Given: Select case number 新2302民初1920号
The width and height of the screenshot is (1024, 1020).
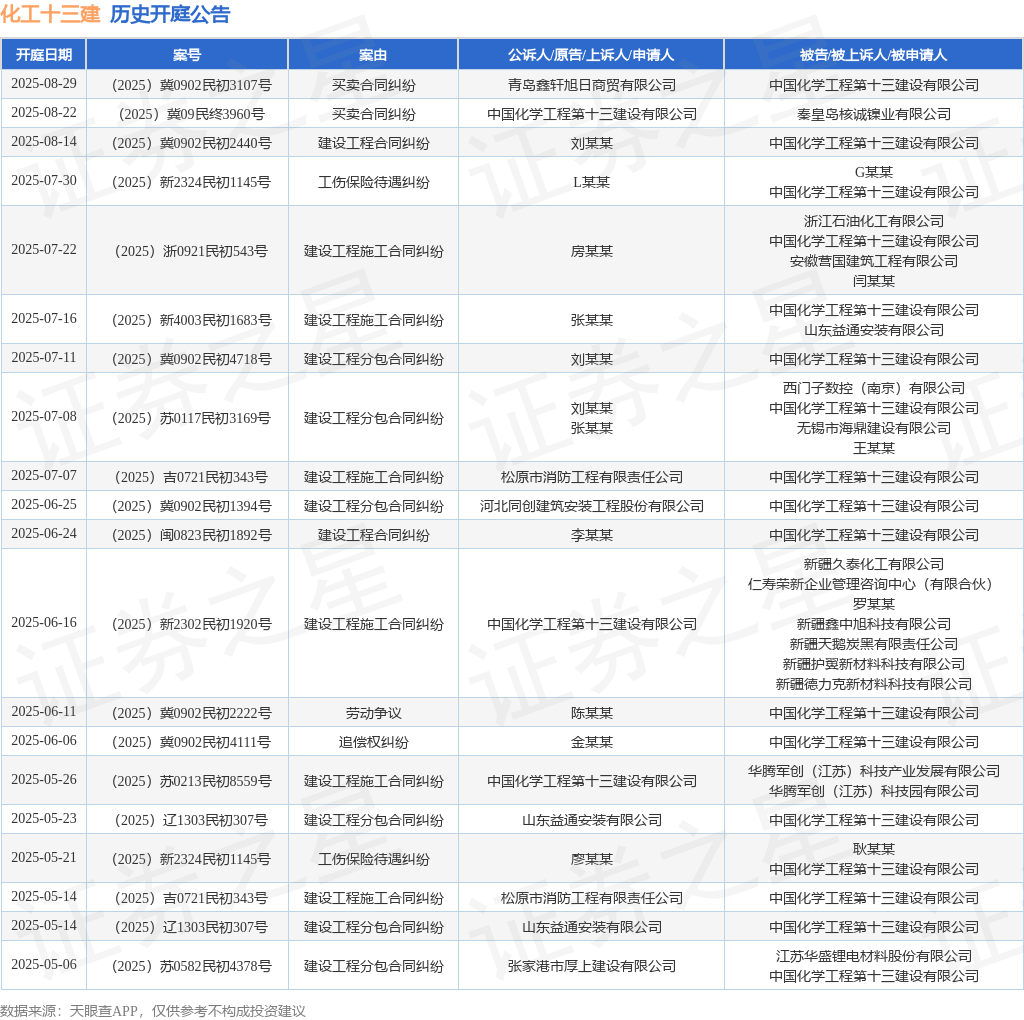Looking at the screenshot, I should [x=191, y=624].
